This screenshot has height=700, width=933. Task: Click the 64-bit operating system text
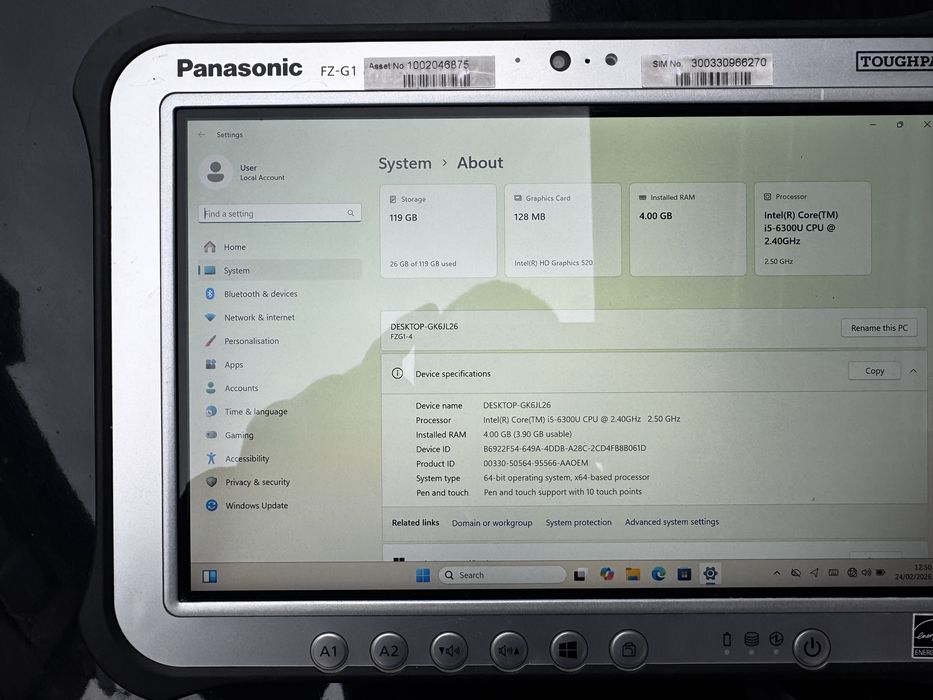pos(566,477)
